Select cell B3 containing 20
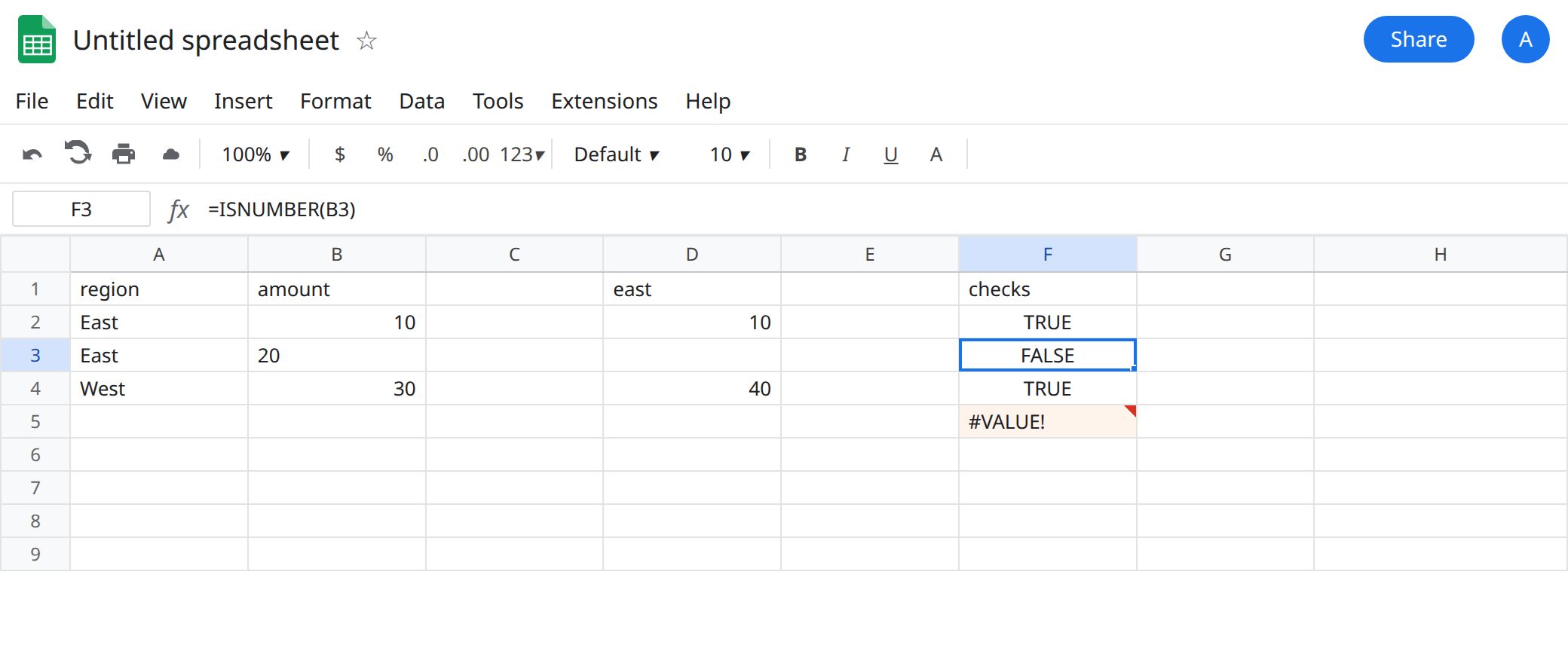Viewport: 1568px width, 648px height. pos(336,355)
